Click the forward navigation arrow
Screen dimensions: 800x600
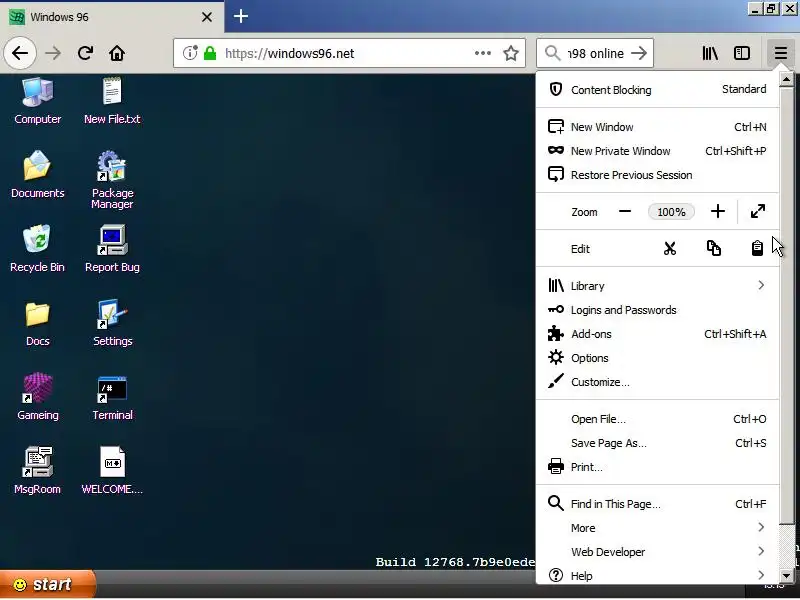click(53, 53)
